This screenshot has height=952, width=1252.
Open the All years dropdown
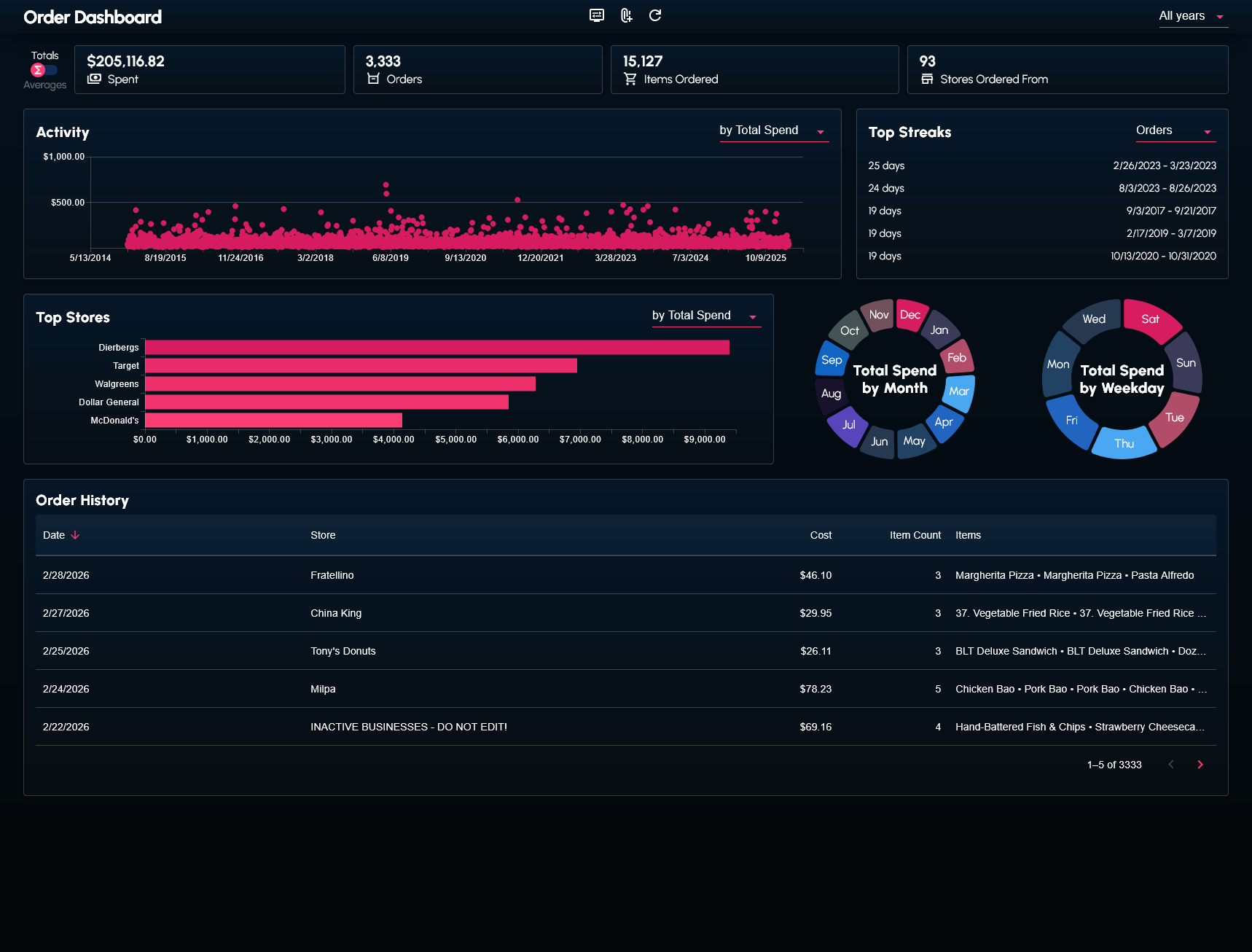1192,16
